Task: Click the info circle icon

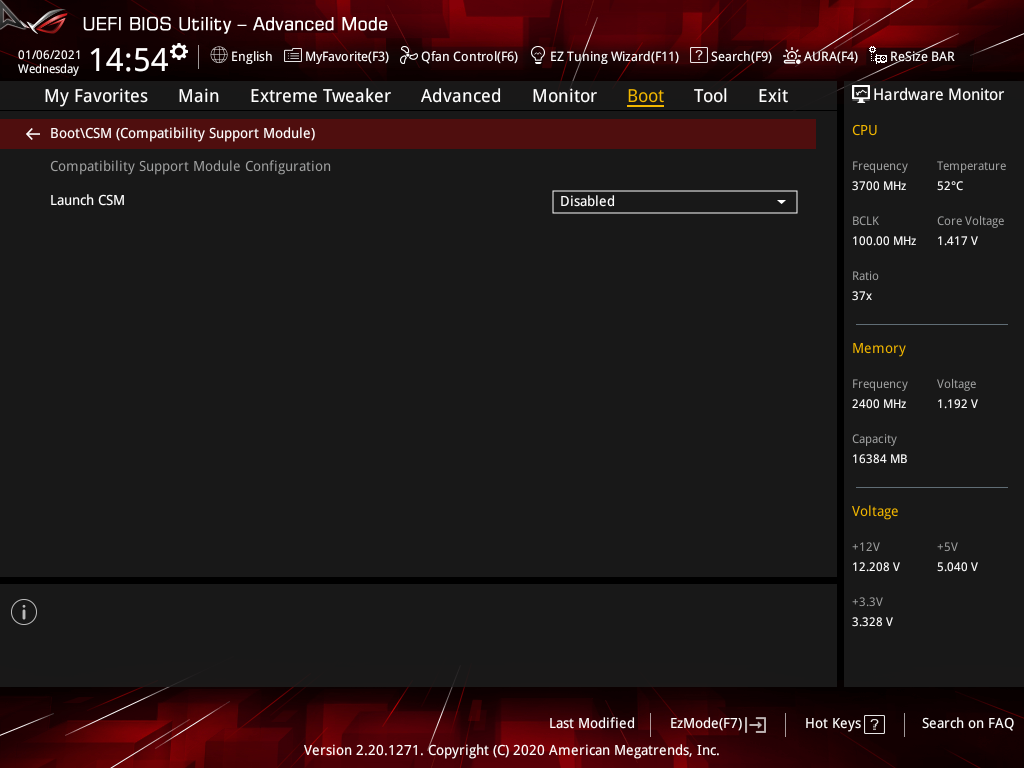Action: pyautogui.click(x=24, y=613)
